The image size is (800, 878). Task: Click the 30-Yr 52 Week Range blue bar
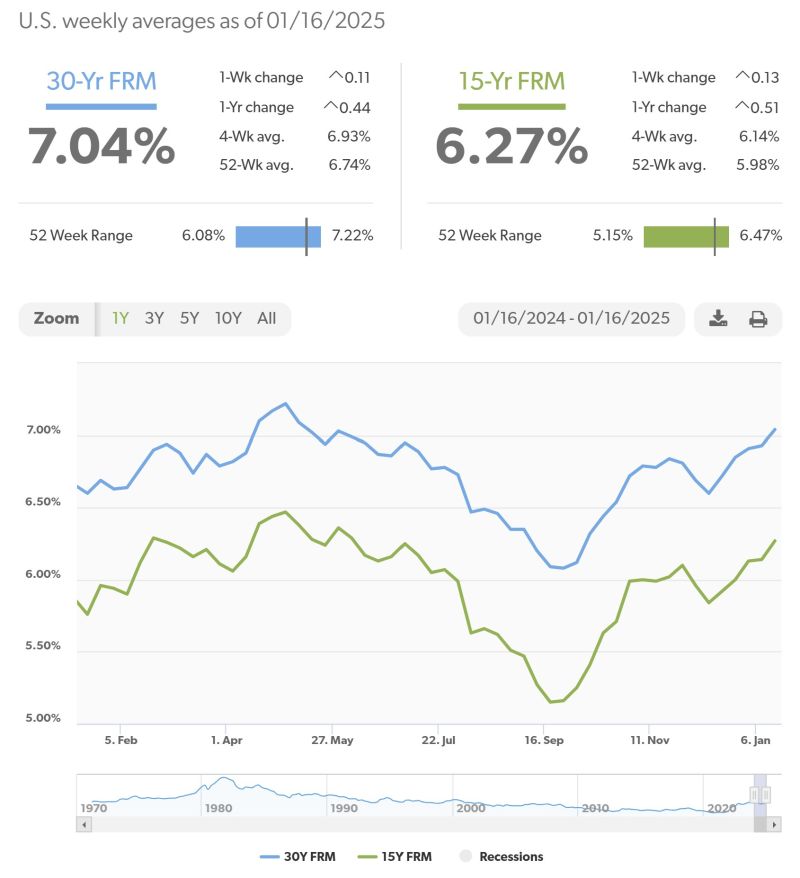pos(278,236)
